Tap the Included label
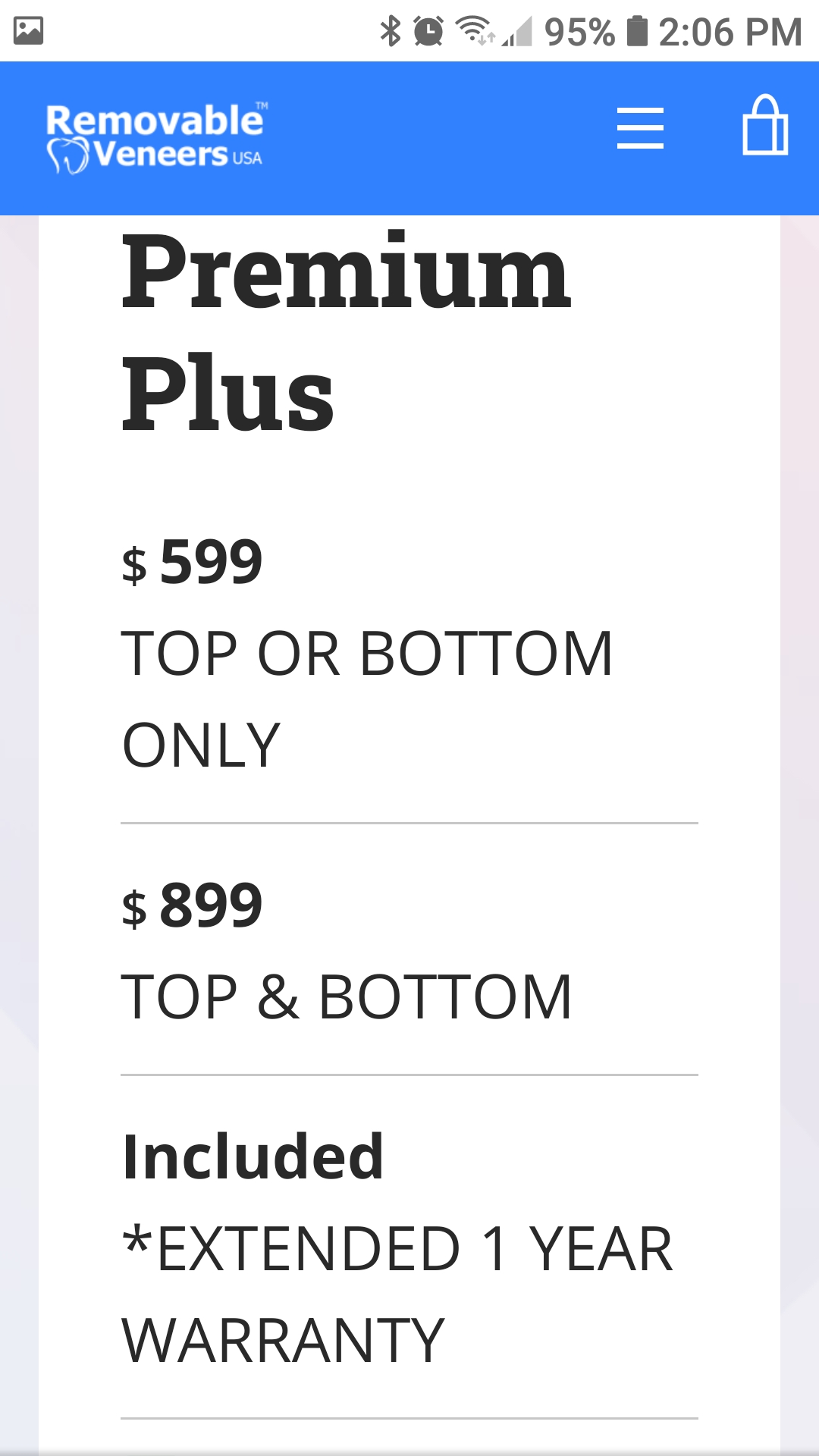The width and height of the screenshot is (819, 1456). (253, 1157)
